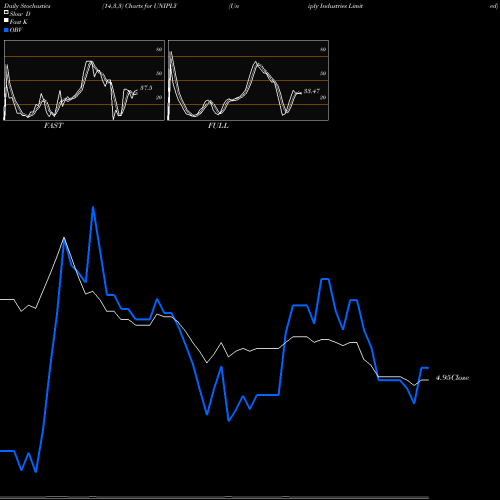This screenshot has width=500, height=500.
Task: Click the 'Fast K' legend label
Action: [19, 22]
